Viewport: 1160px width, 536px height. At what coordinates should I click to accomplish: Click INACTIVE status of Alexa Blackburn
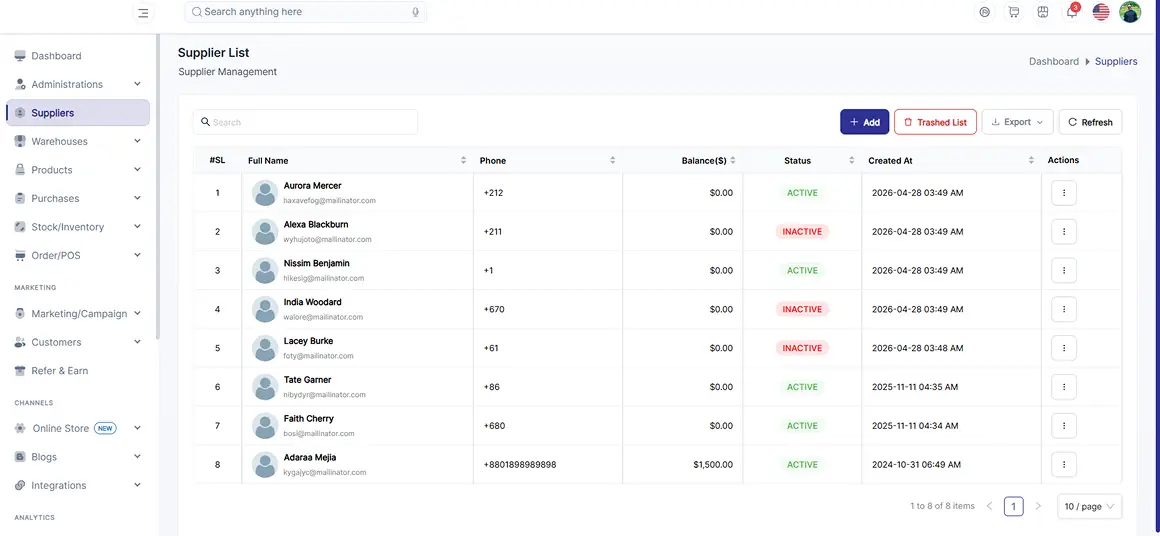coord(802,231)
